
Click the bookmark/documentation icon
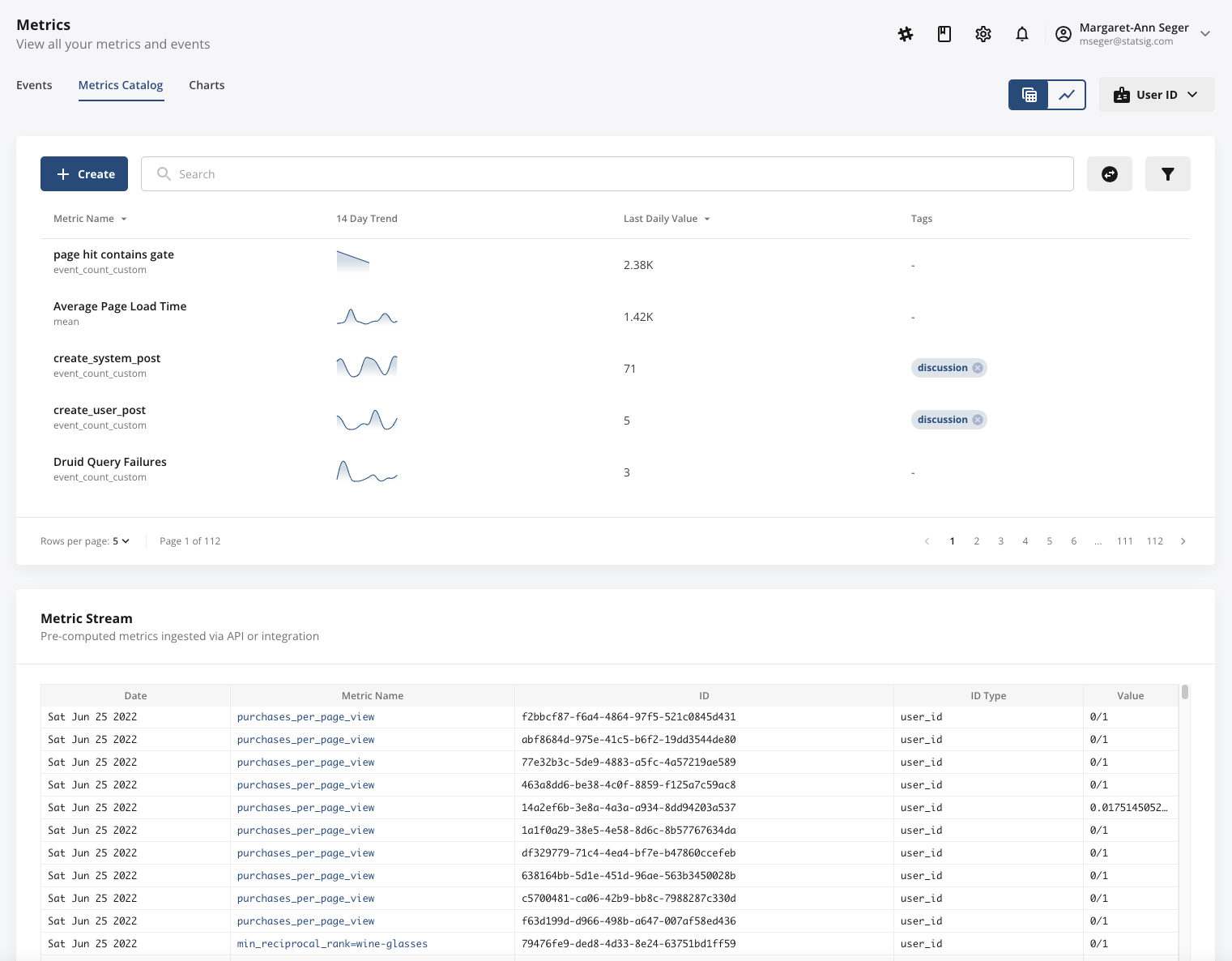(x=944, y=33)
